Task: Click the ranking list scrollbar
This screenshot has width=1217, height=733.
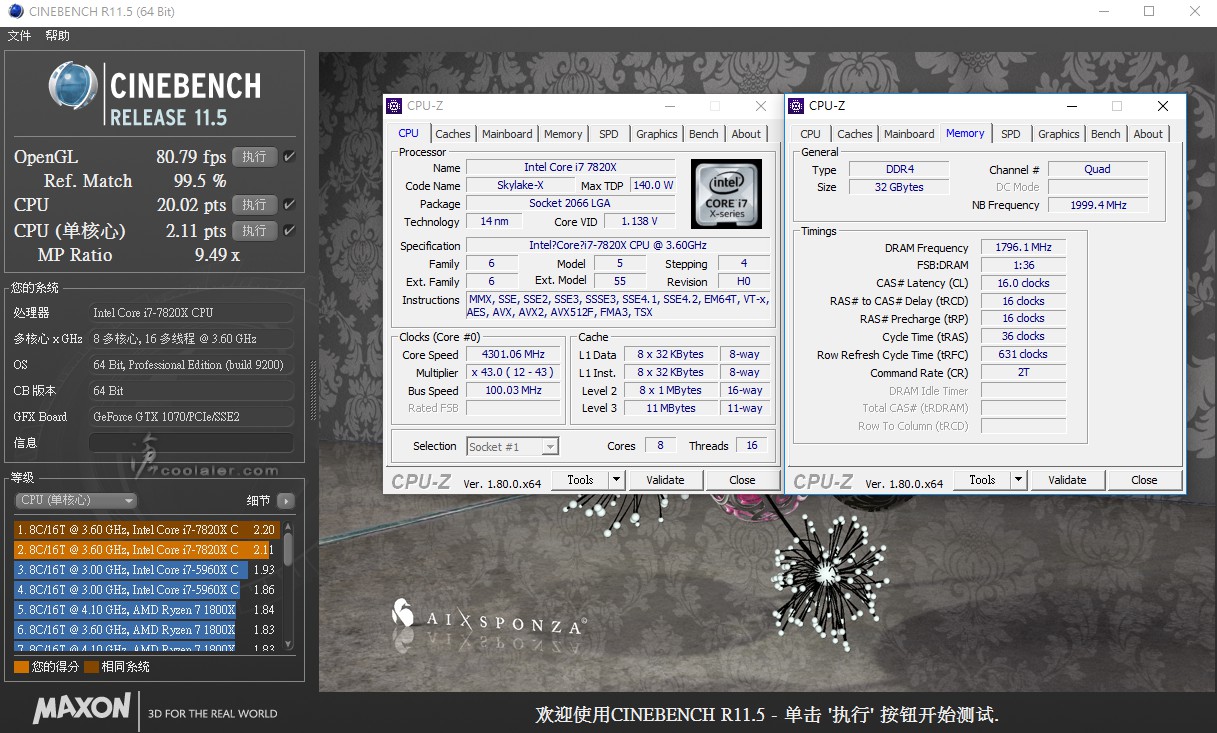Action: 288,585
